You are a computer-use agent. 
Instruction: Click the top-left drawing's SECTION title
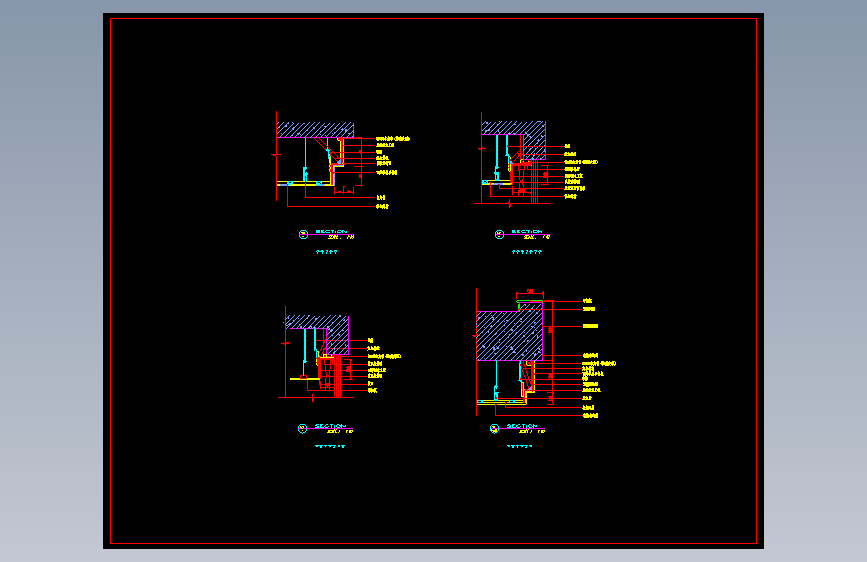[331, 232]
